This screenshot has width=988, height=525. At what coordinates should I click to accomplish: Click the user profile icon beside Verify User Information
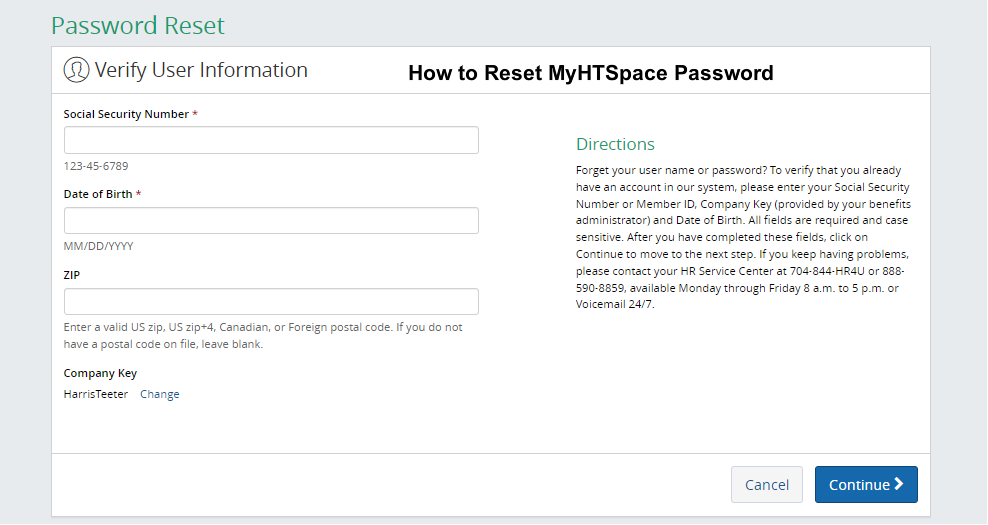pyautogui.click(x=76, y=70)
